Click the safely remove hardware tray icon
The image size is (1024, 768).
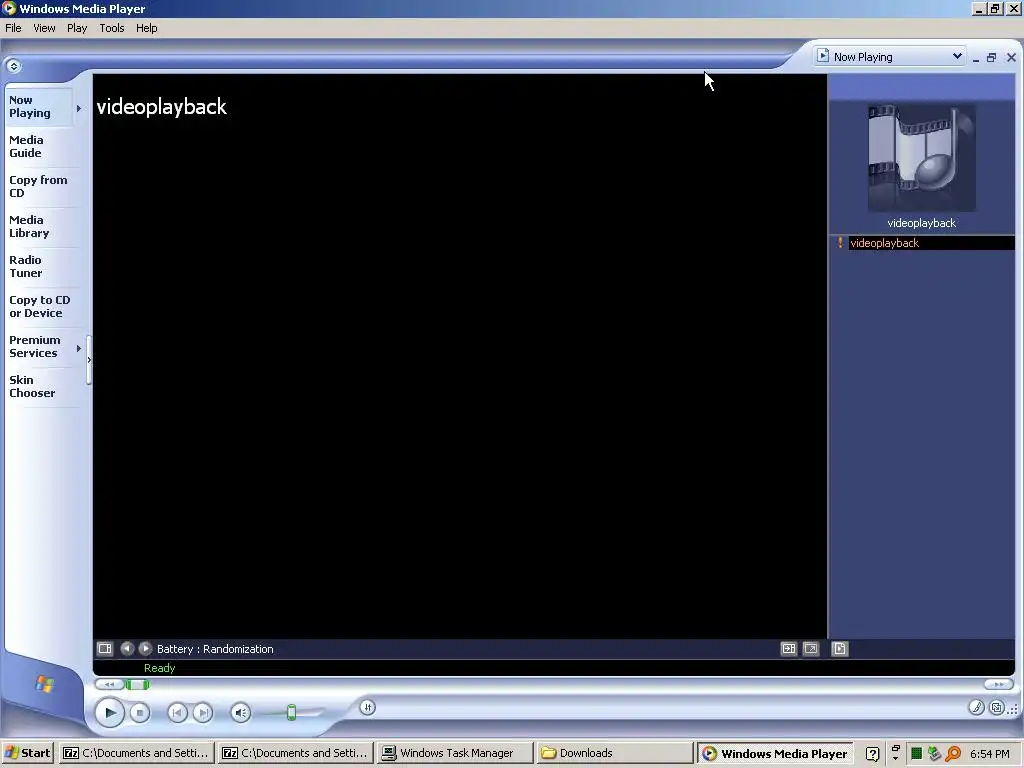[935, 754]
